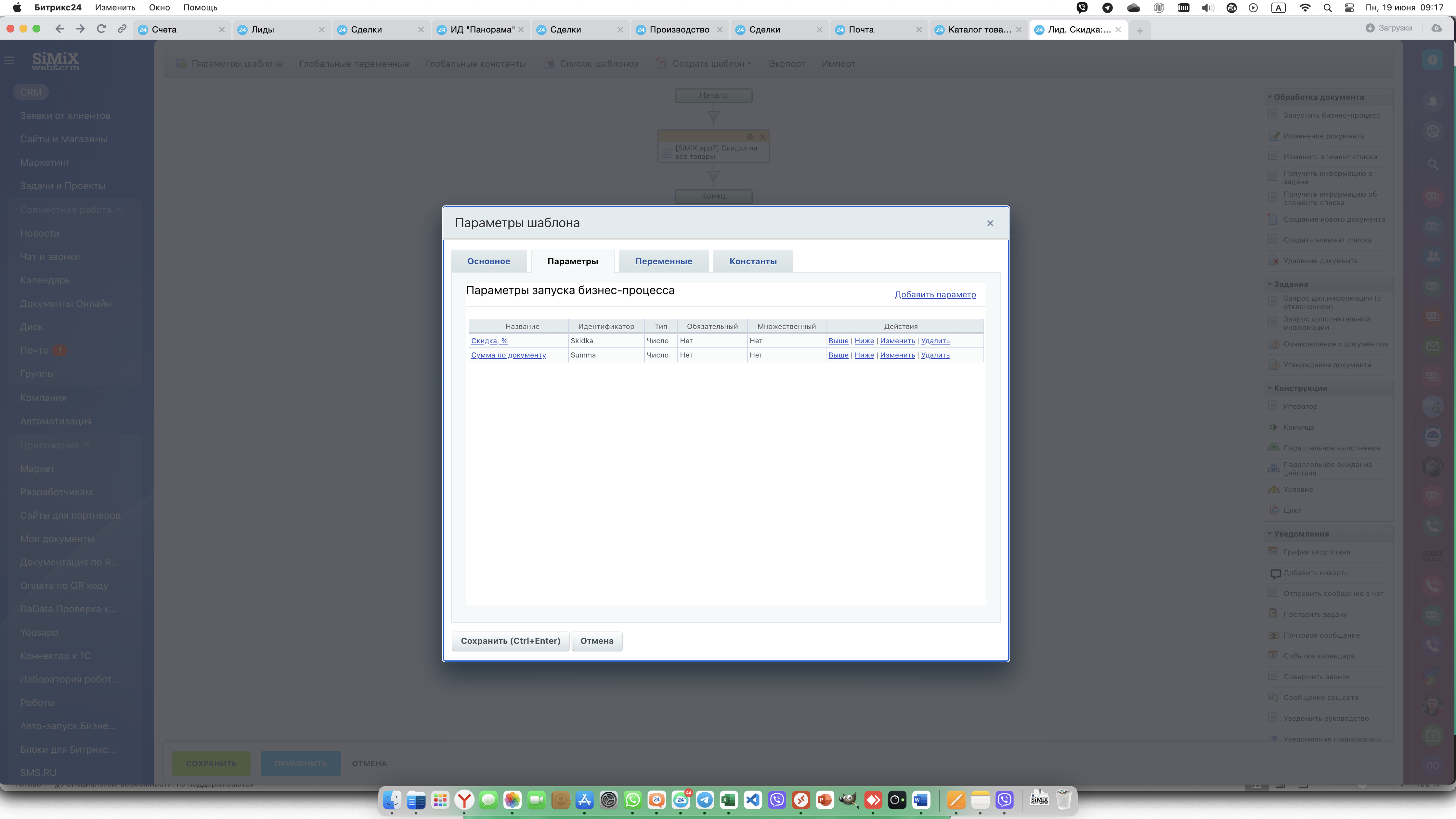Click Удалить for the Summa parameter
Screen dimensions: 1456x819
935,355
